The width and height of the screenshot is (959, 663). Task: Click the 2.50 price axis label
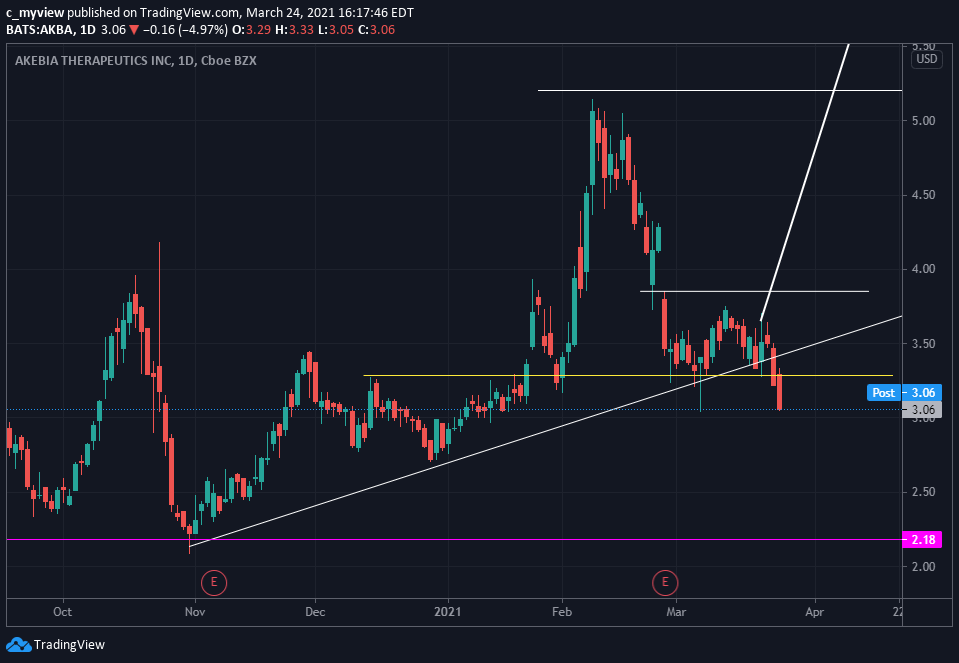[x=923, y=492]
